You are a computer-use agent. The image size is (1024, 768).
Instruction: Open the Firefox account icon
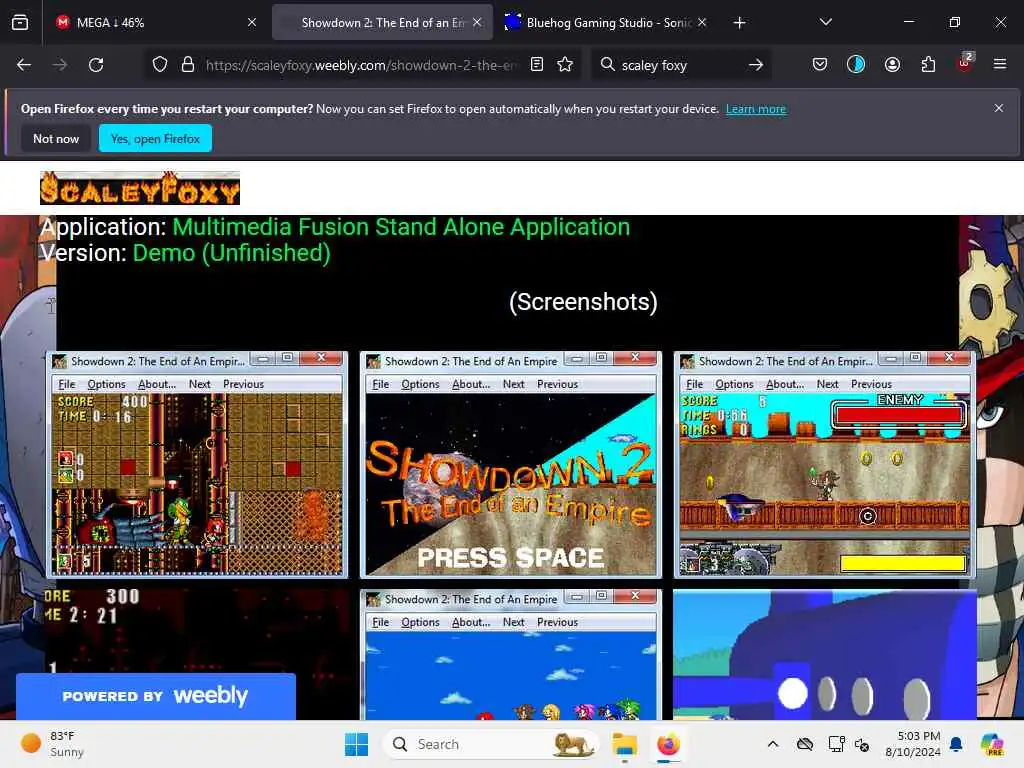click(x=892, y=65)
